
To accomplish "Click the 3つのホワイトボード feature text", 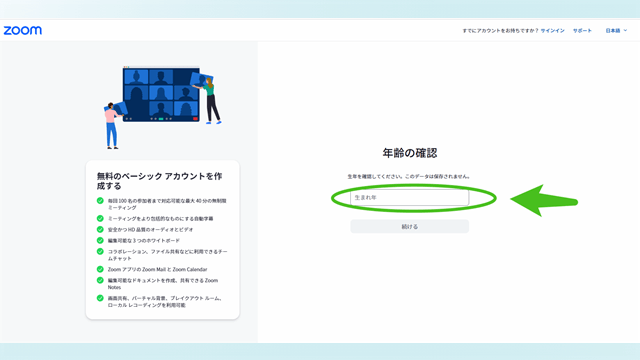I will tap(144, 241).
